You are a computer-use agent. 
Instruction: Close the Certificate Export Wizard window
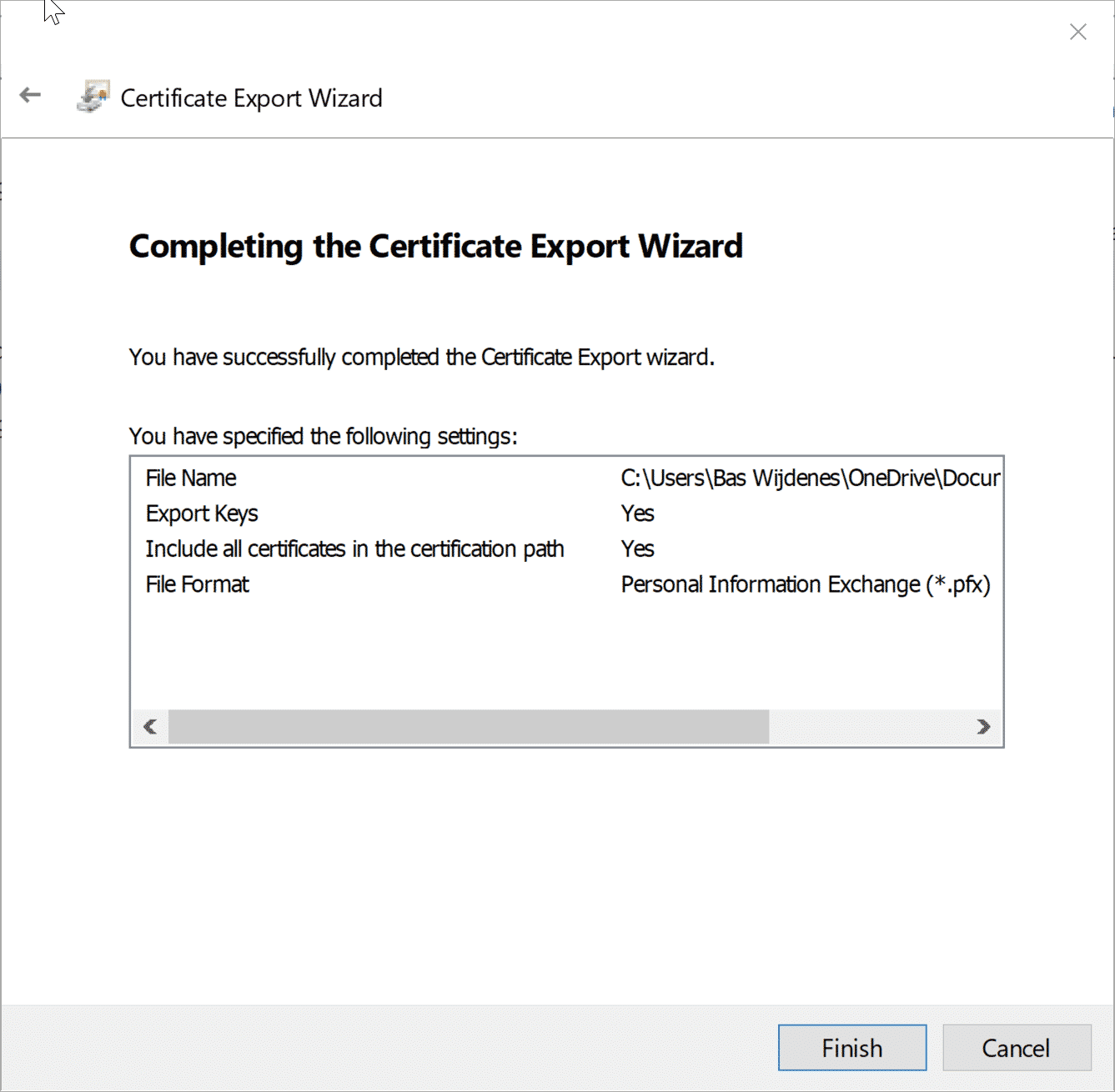(1077, 31)
